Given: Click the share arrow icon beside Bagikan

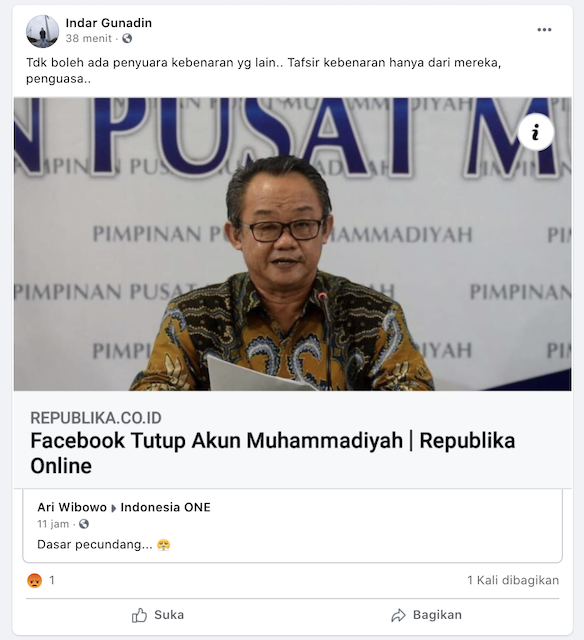Looking at the screenshot, I should [x=398, y=615].
